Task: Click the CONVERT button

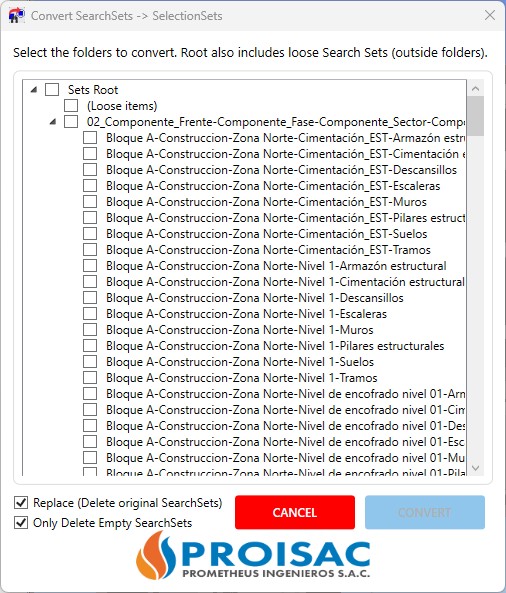Action: (425, 512)
